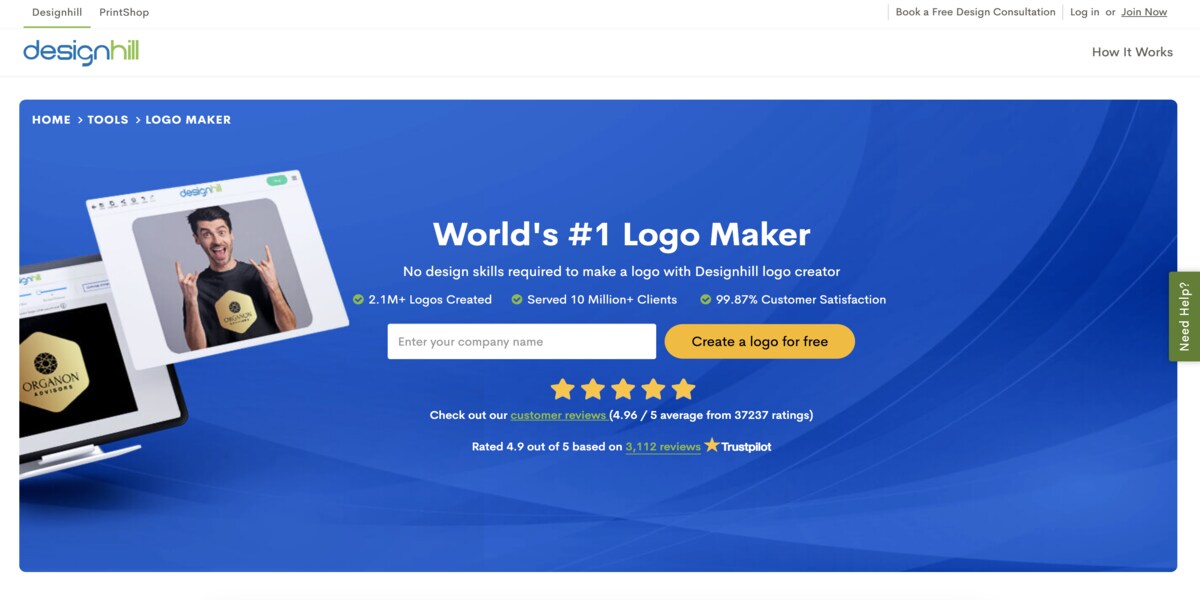Click green checkmark beside 99.87% Customer Satisfaction

pos(706,299)
